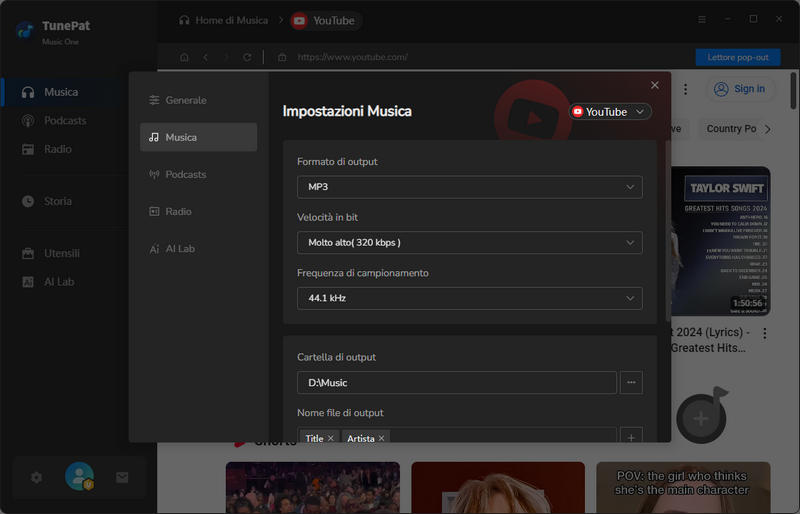Screen dimensions: 800x514
Task: Click the Cartella di output path field
Action: click(x=457, y=382)
